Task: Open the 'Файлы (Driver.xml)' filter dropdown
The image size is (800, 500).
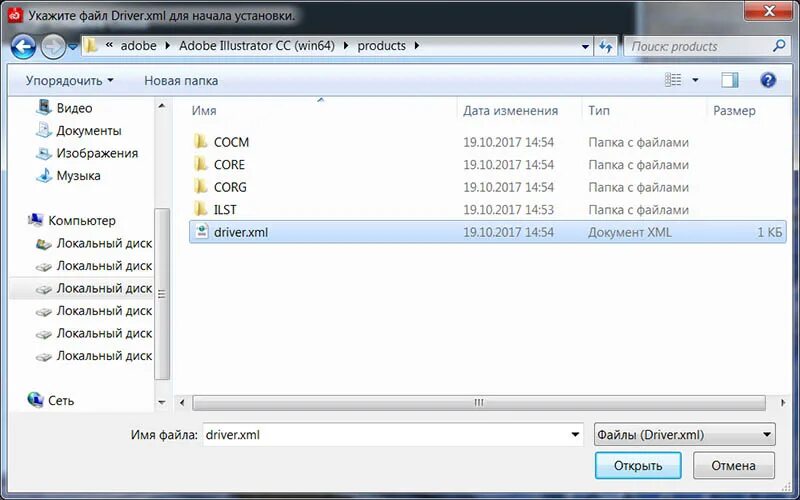Action: (x=684, y=435)
